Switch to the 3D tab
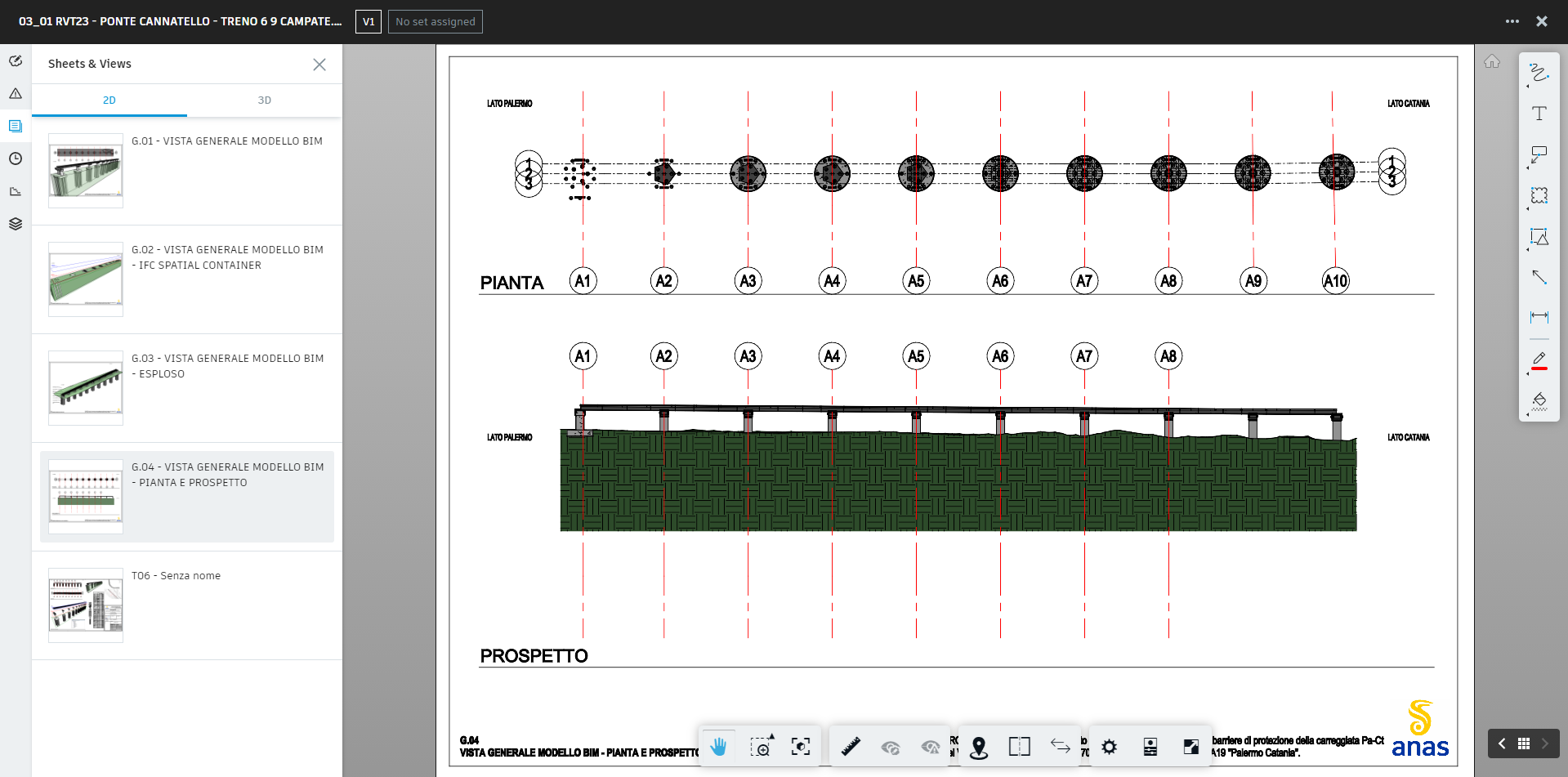 [264, 100]
